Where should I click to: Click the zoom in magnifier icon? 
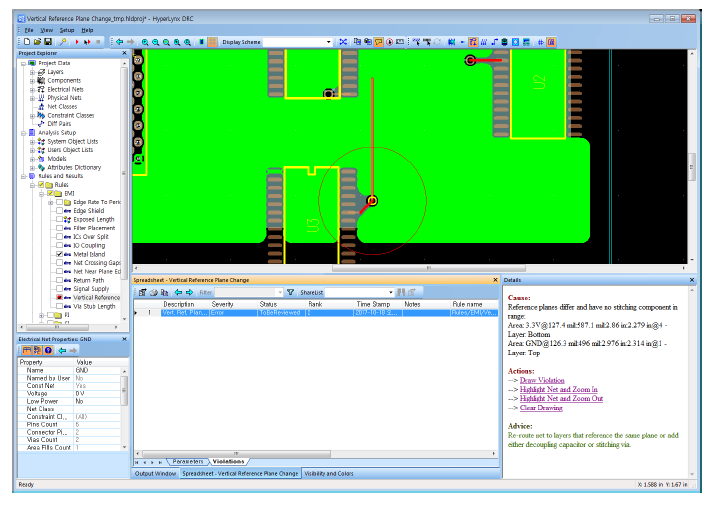145,42
